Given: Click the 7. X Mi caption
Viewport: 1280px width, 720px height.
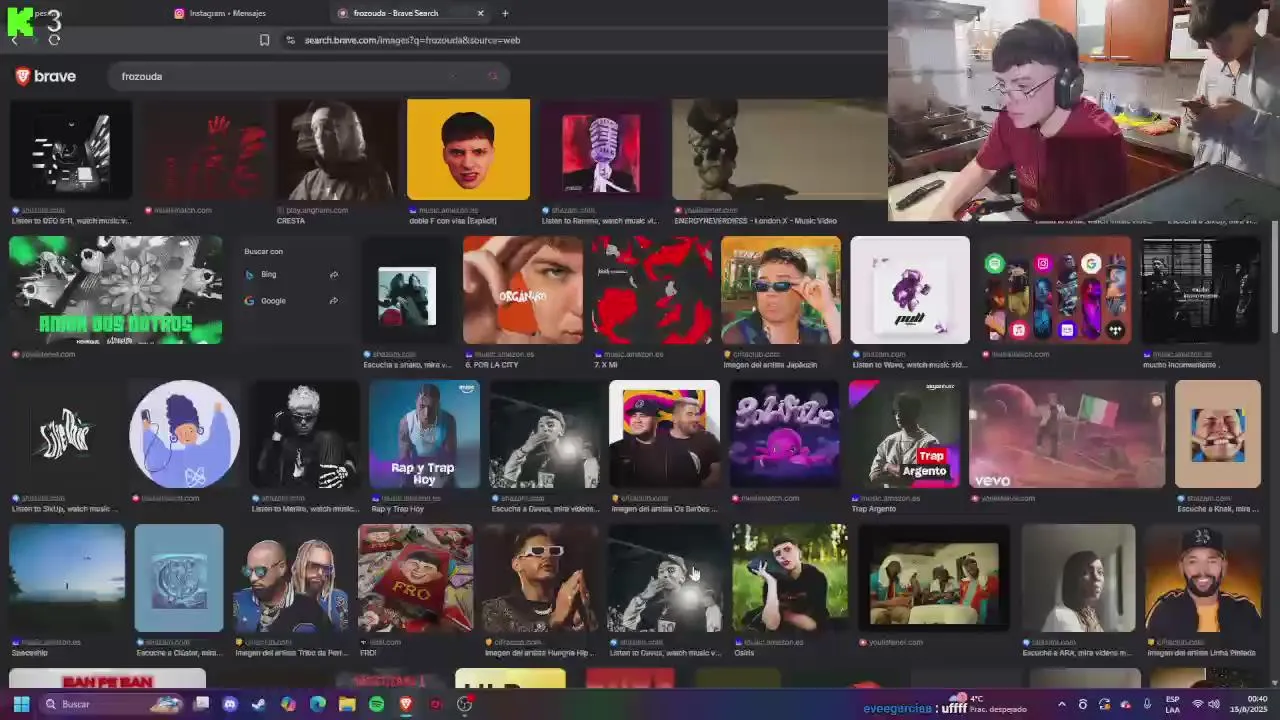Looking at the screenshot, I should (x=609, y=365).
